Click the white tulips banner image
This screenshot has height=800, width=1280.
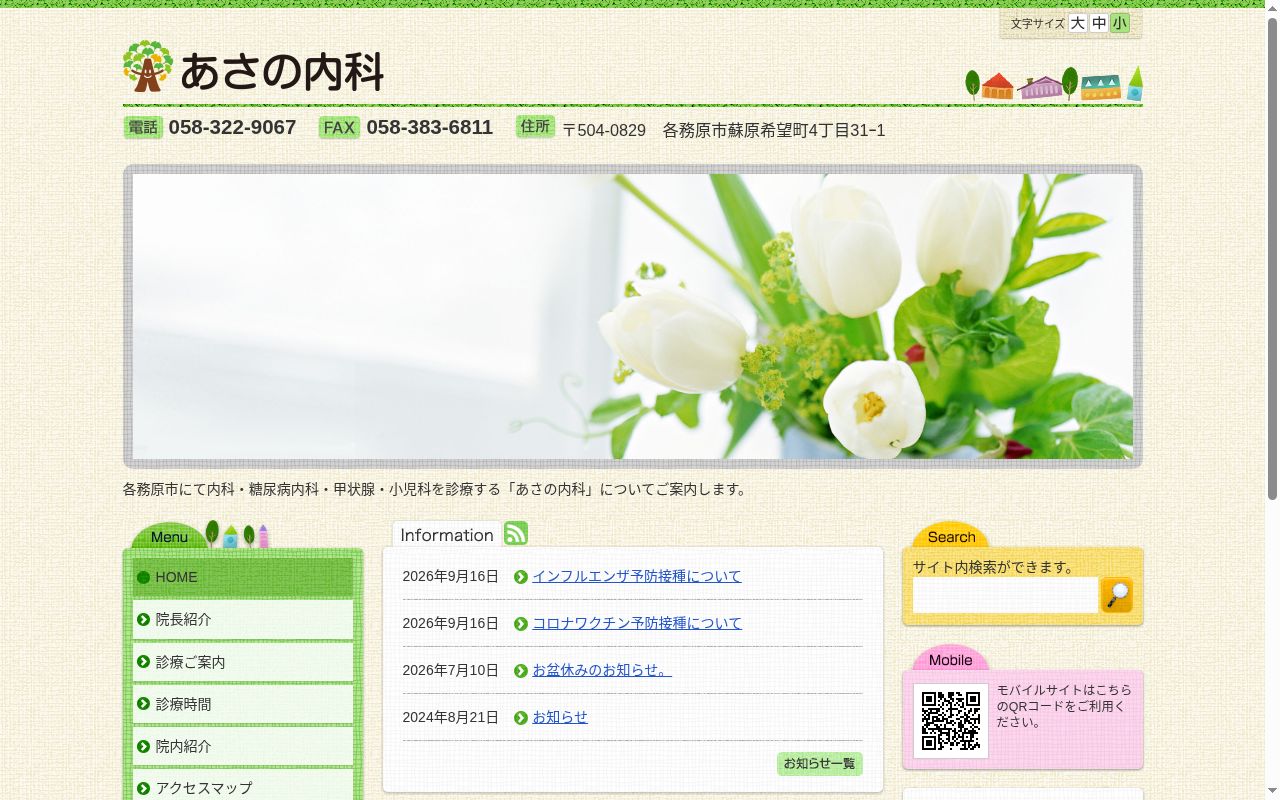[x=633, y=317]
